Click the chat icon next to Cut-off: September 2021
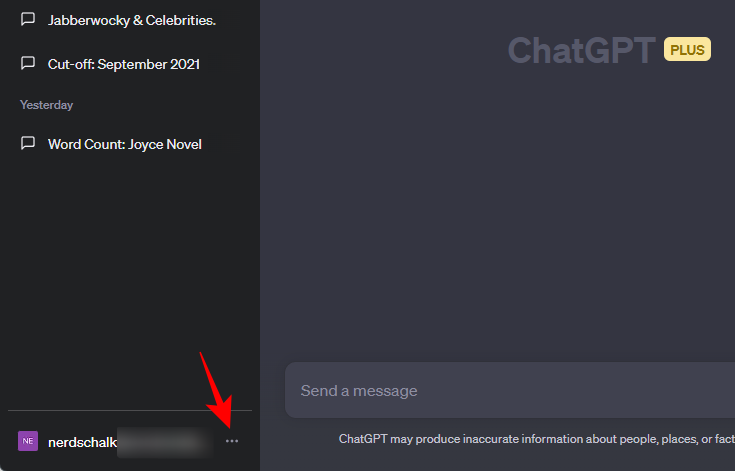The width and height of the screenshot is (735, 471). (28, 64)
